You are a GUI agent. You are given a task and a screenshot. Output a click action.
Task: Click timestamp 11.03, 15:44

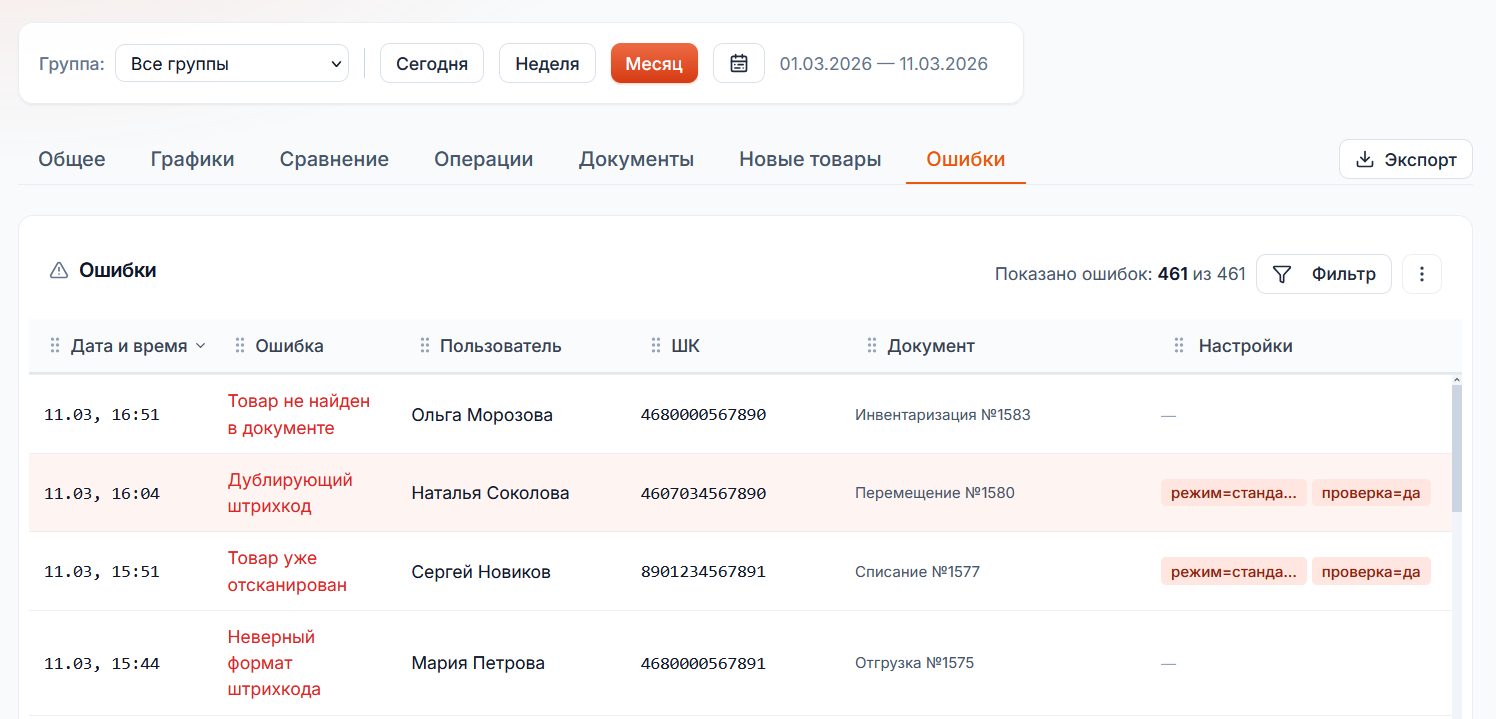tap(102, 663)
